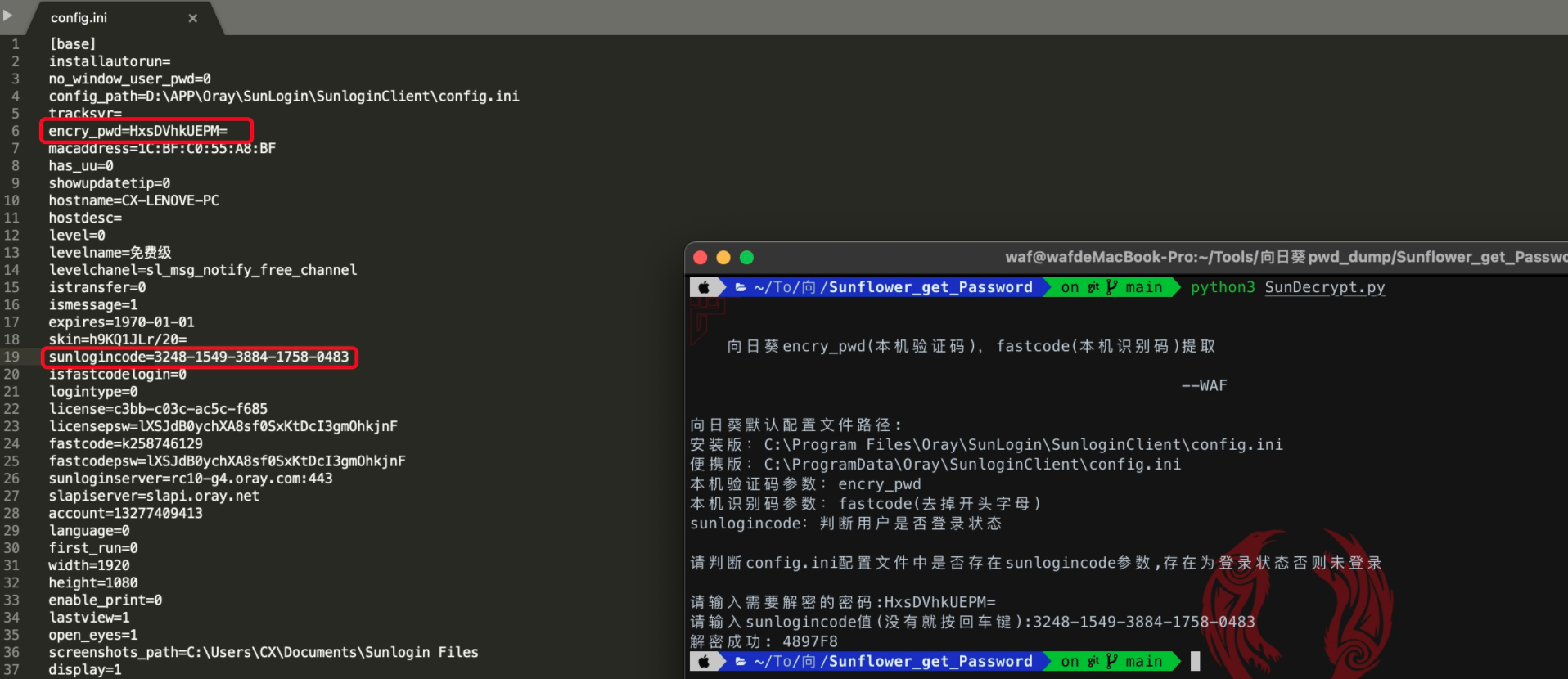Click the [base] section header line
The image size is (1568, 679).
click(72, 44)
